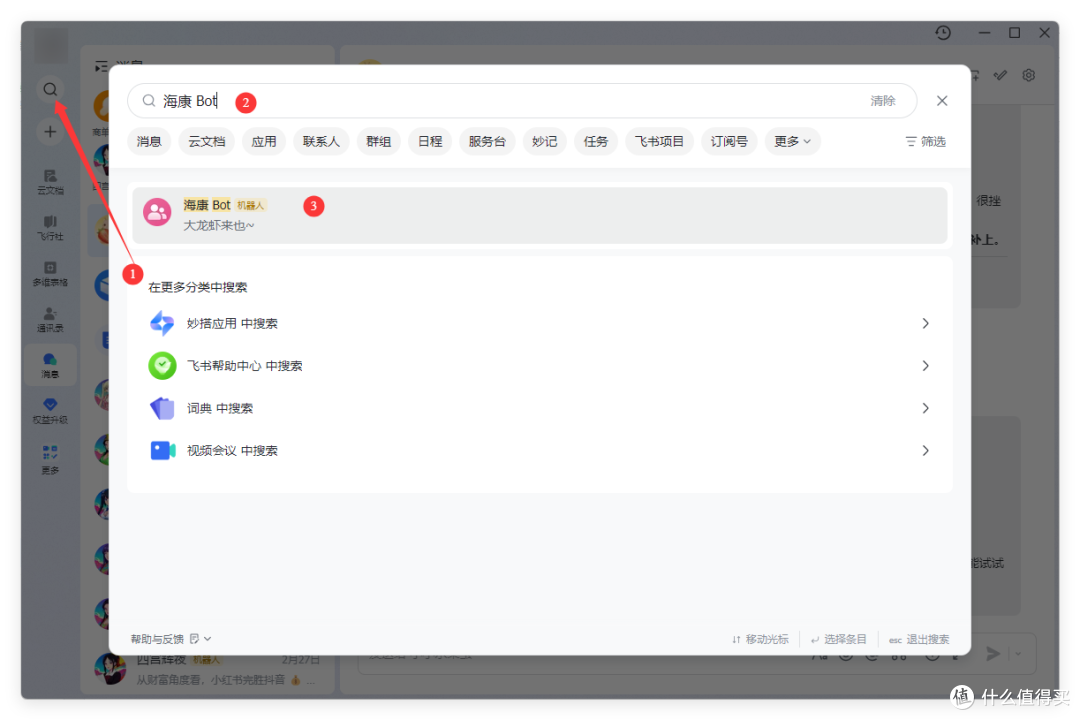
Task: Open 多维表格 in the left sidebar
Action: [x=50, y=274]
